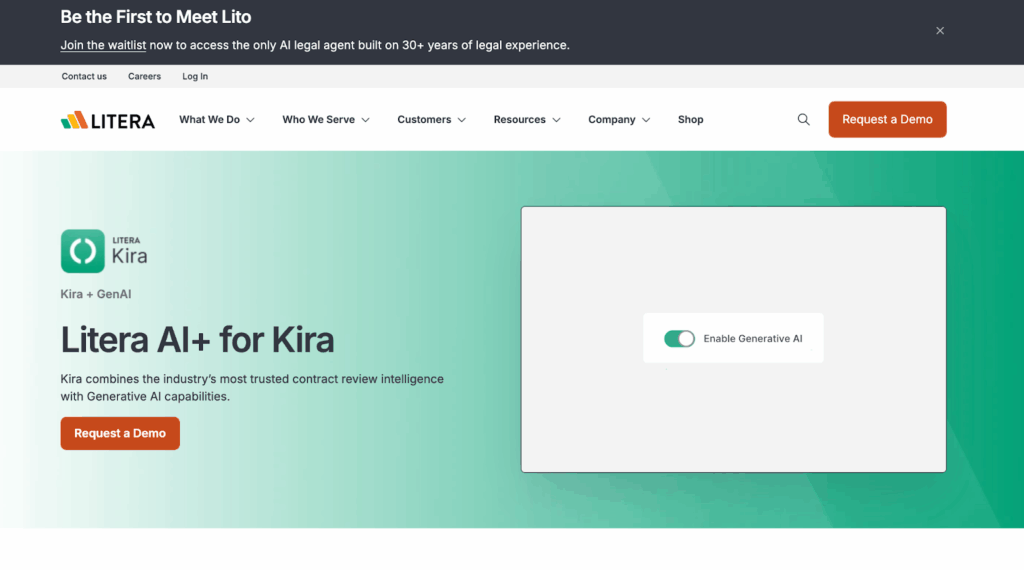Expand the Customers chevron
The height and width of the screenshot is (570, 1024).
(462, 120)
